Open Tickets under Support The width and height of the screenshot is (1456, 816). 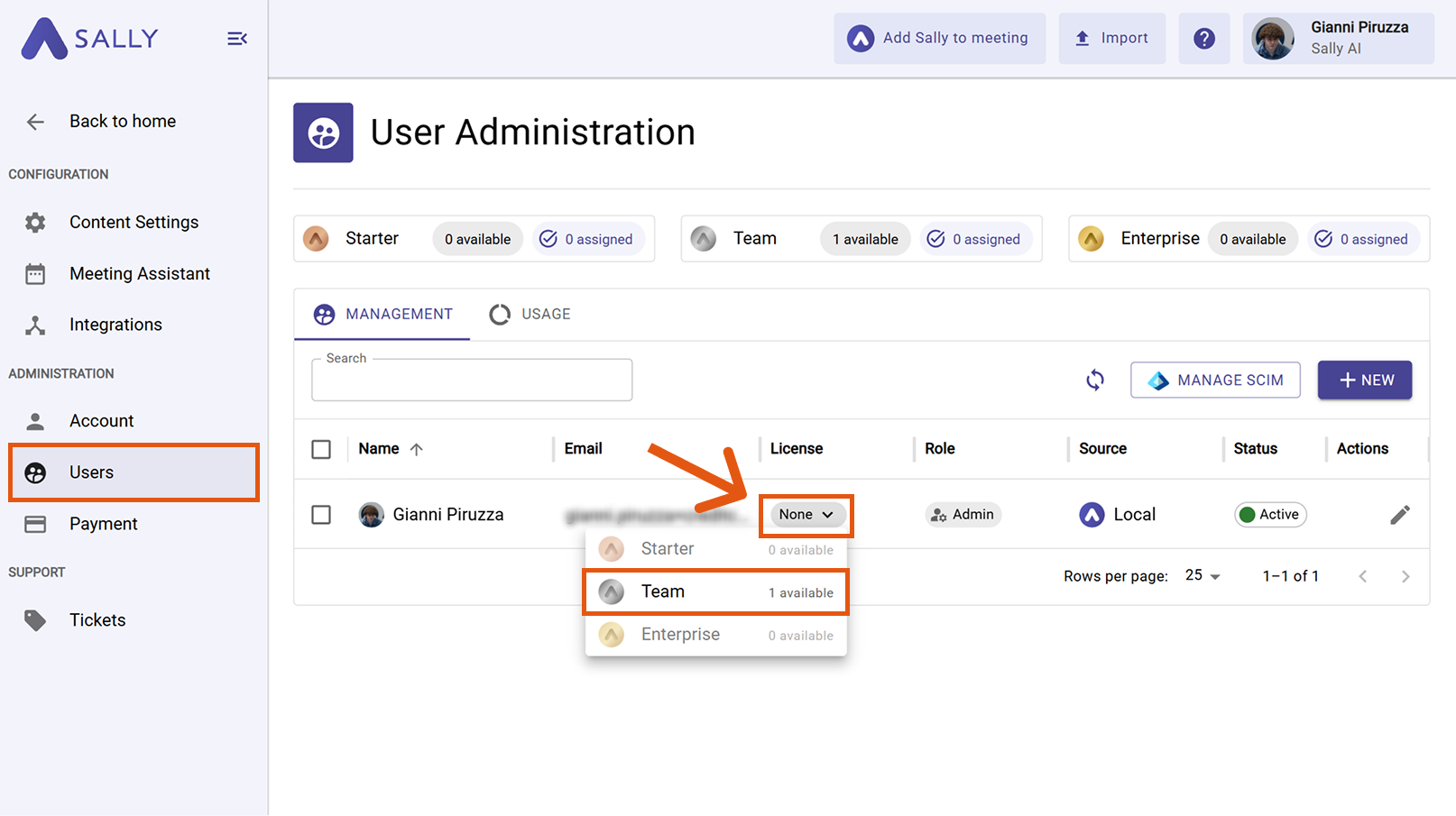click(97, 619)
